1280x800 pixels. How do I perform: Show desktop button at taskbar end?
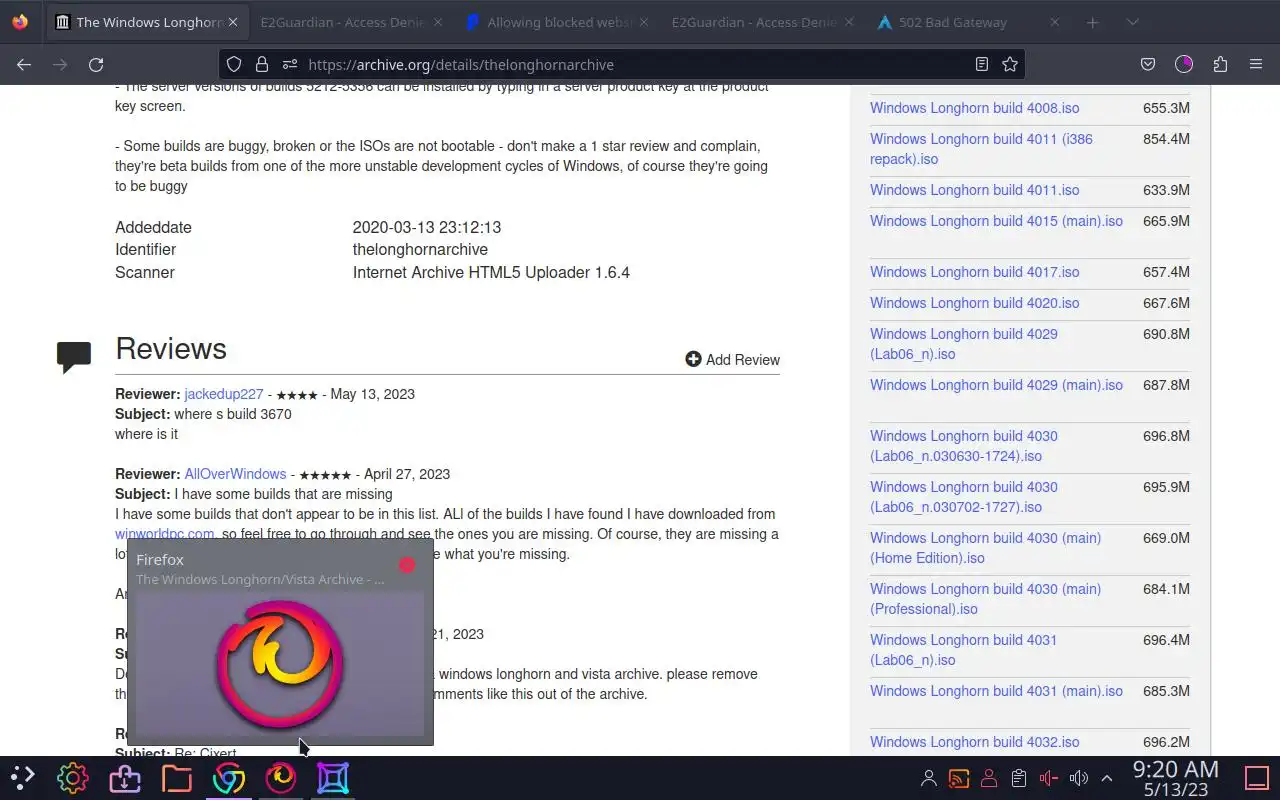click(x=1256, y=778)
